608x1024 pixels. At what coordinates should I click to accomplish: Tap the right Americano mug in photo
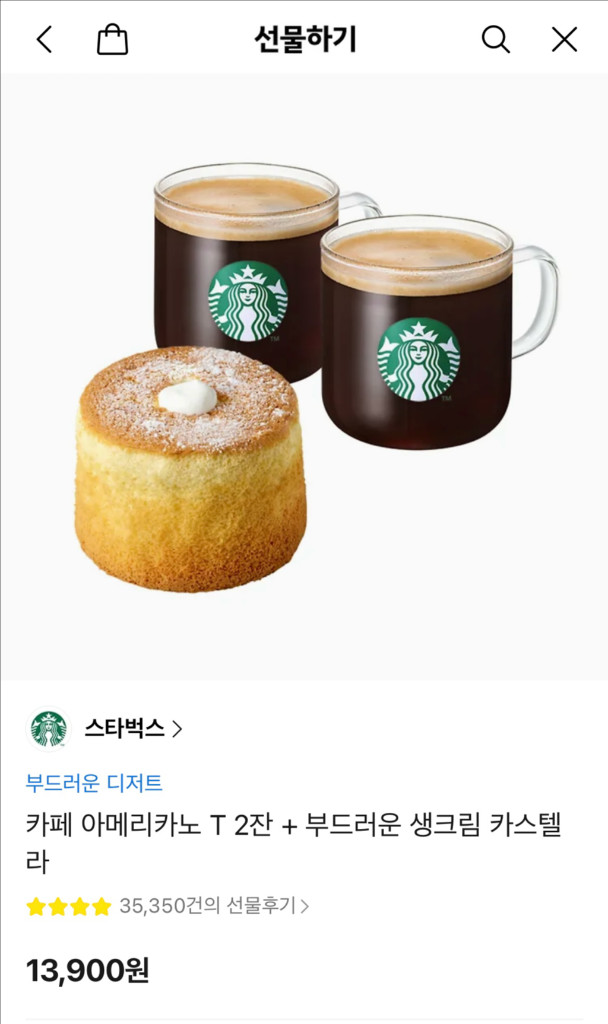(x=439, y=332)
